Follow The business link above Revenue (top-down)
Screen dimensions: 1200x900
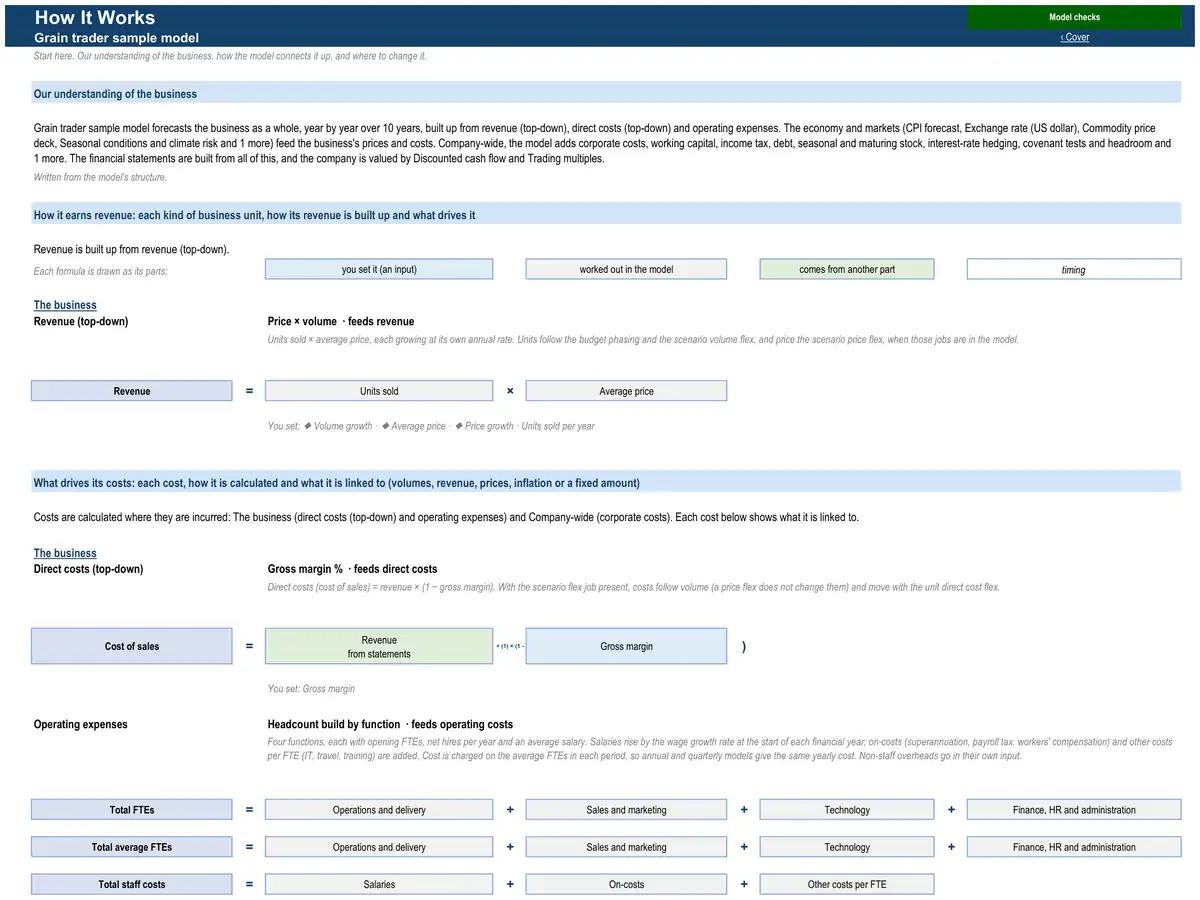(65, 305)
